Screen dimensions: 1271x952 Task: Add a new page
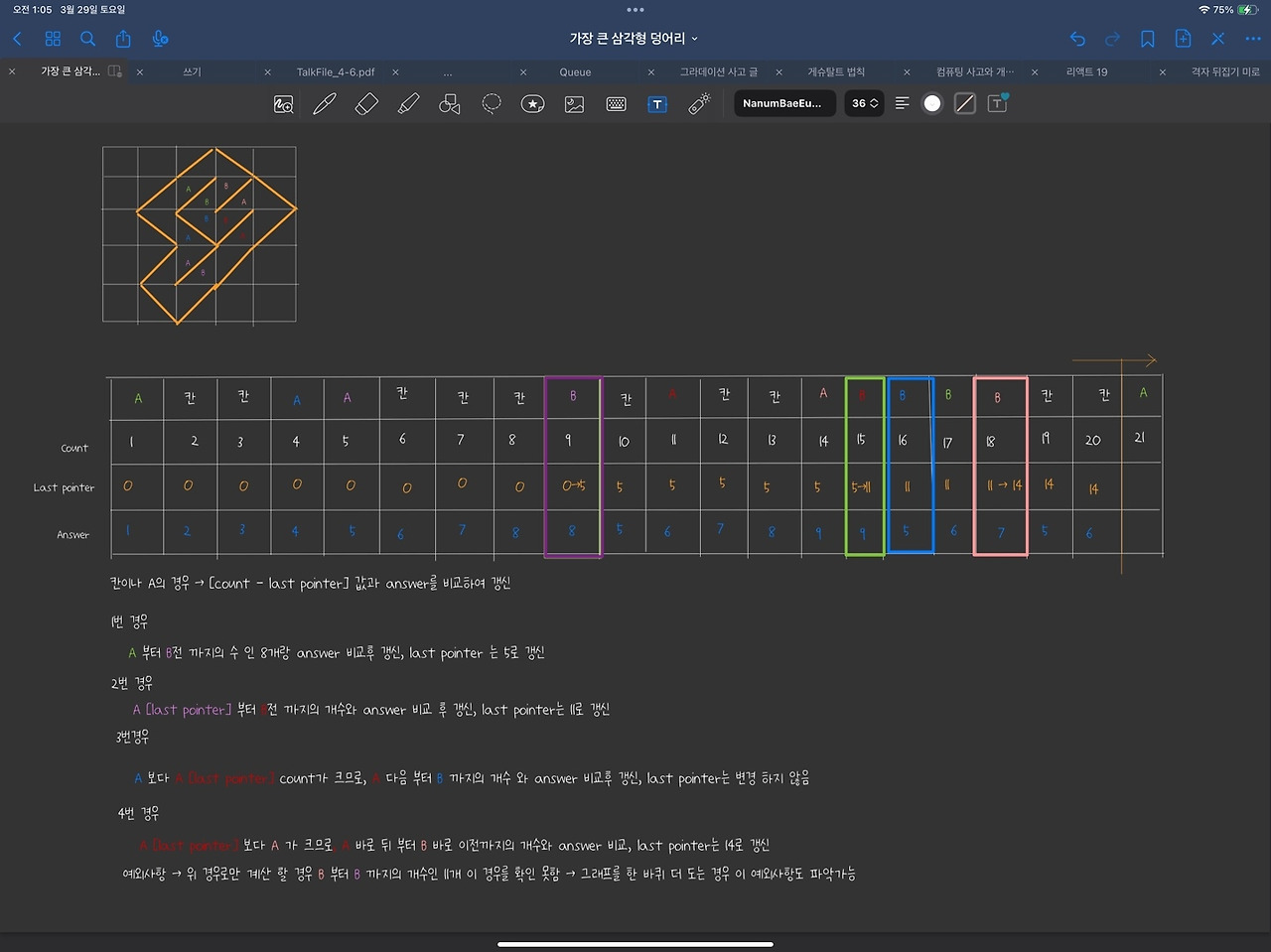[1183, 39]
